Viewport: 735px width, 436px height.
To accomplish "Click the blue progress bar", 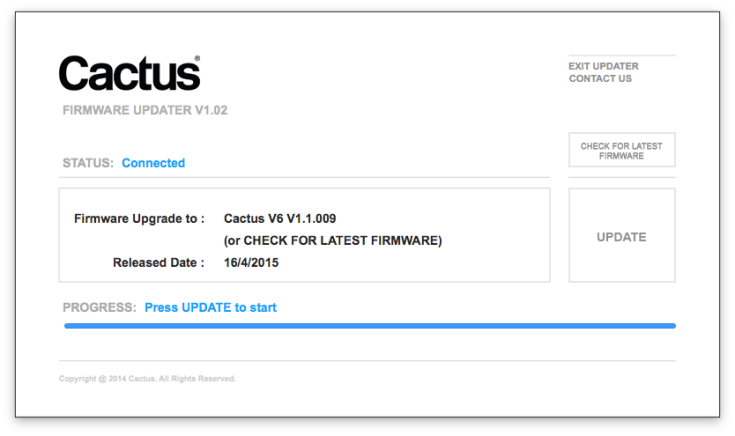I will tap(369, 326).
